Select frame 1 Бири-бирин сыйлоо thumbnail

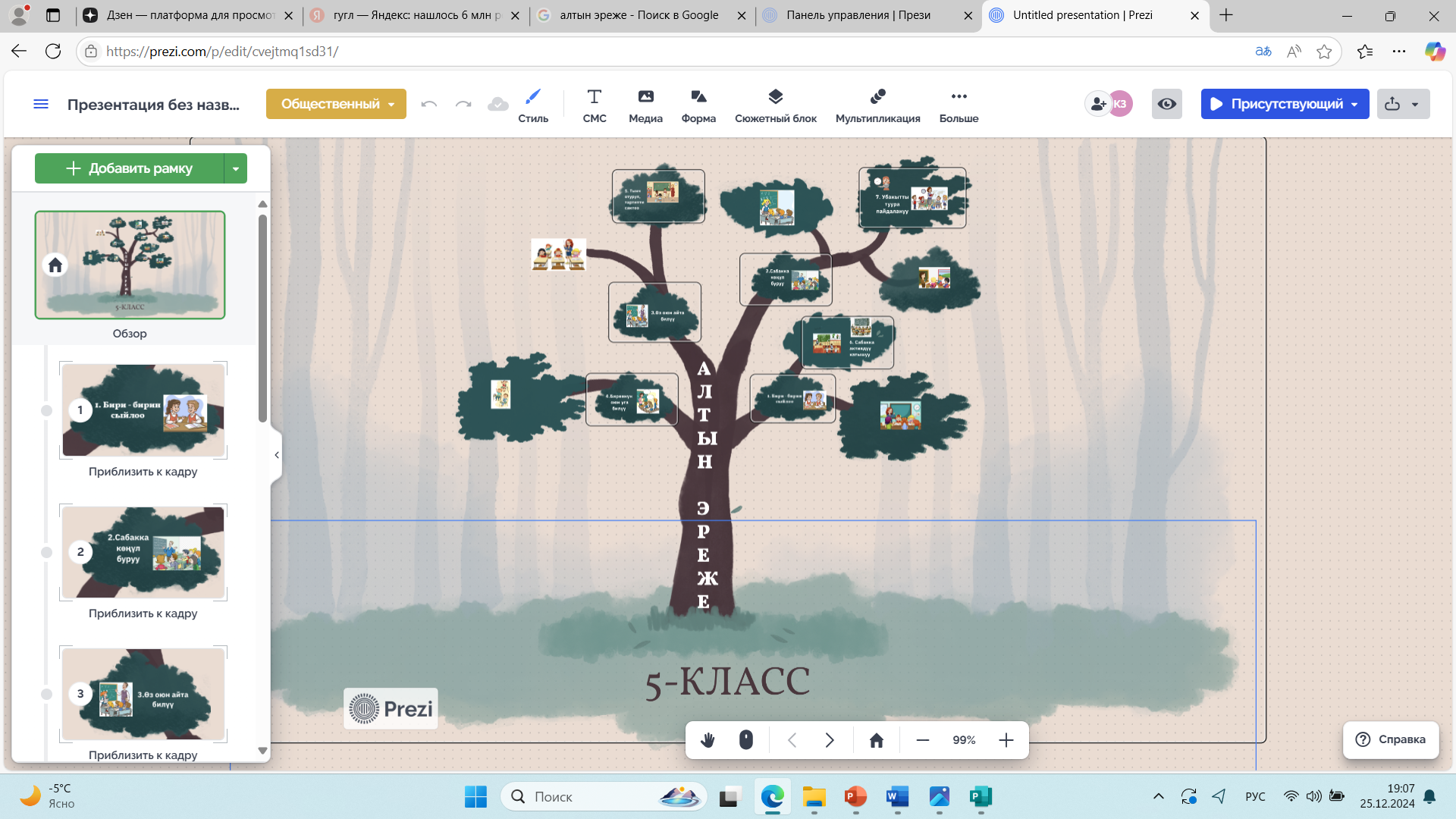point(143,410)
